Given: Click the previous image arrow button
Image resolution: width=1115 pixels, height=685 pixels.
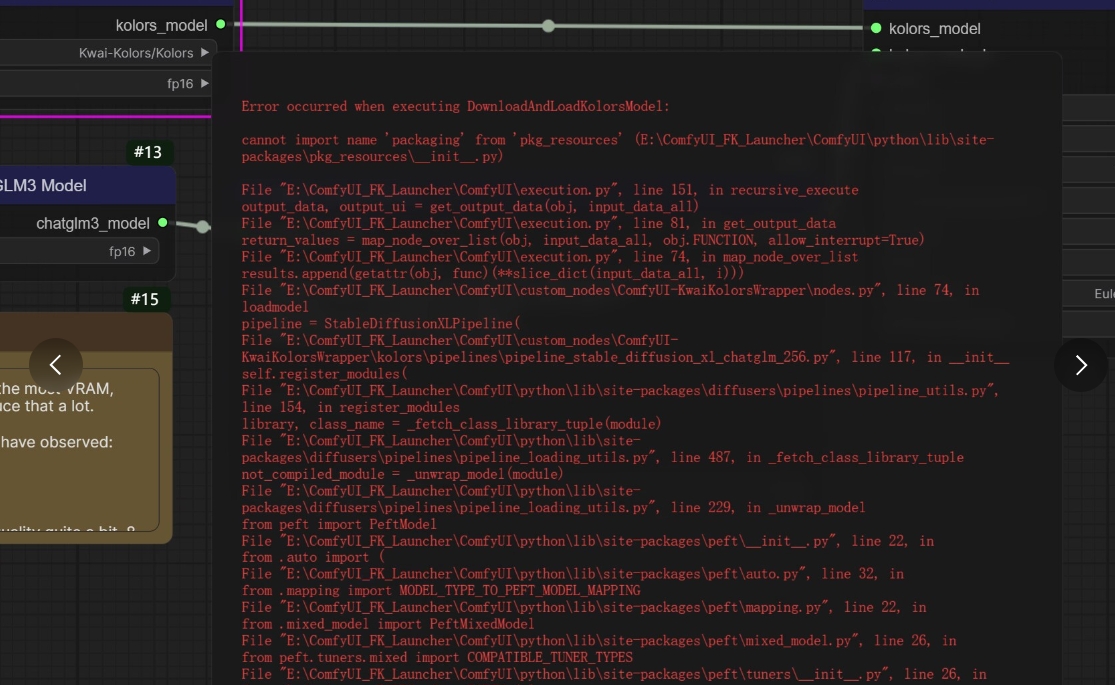Looking at the screenshot, I should click(56, 365).
